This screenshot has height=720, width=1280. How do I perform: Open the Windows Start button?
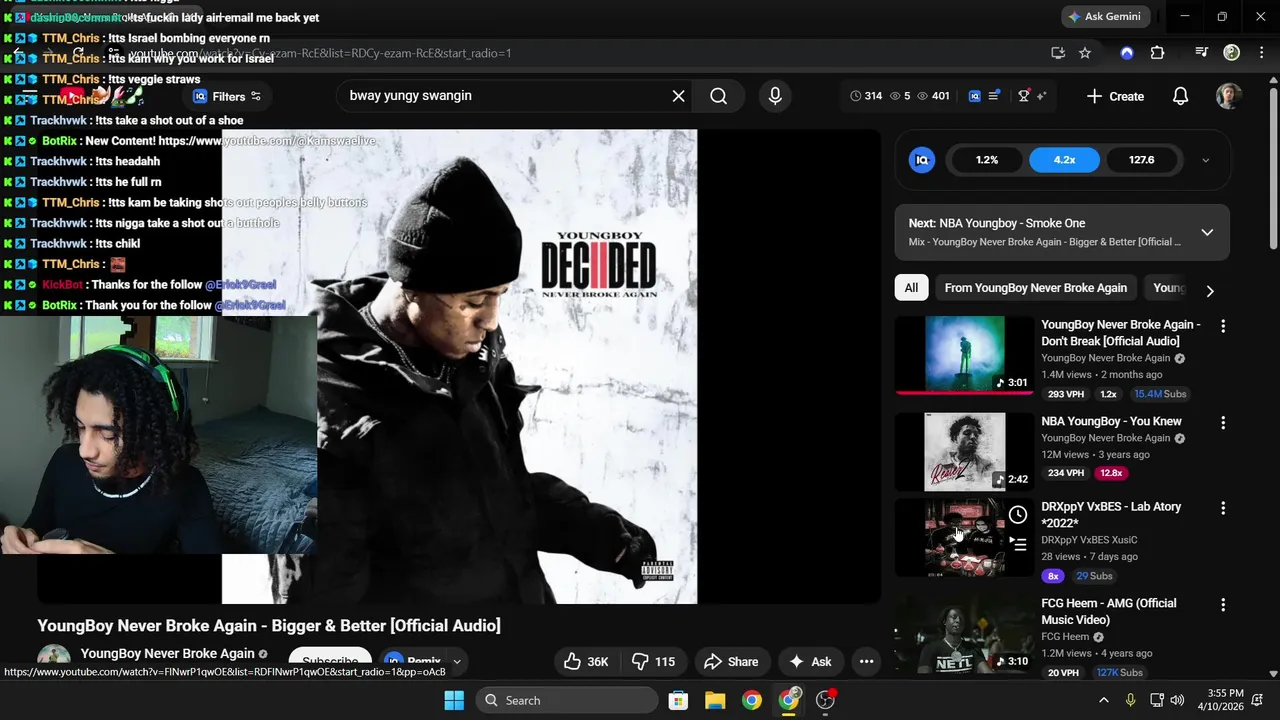(453, 700)
